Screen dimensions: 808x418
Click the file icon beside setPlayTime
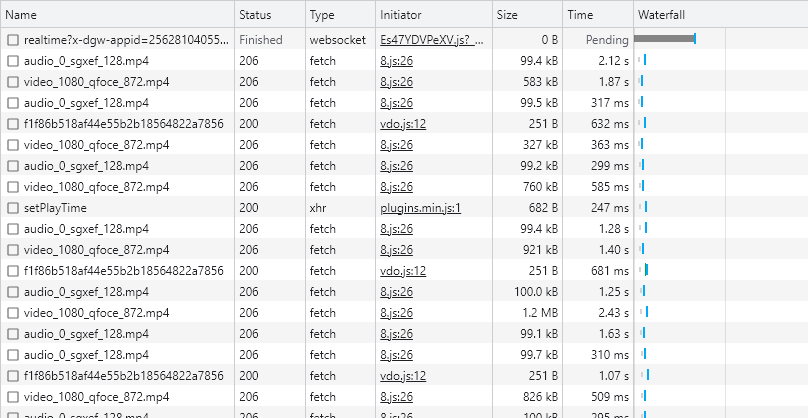point(12,208)
